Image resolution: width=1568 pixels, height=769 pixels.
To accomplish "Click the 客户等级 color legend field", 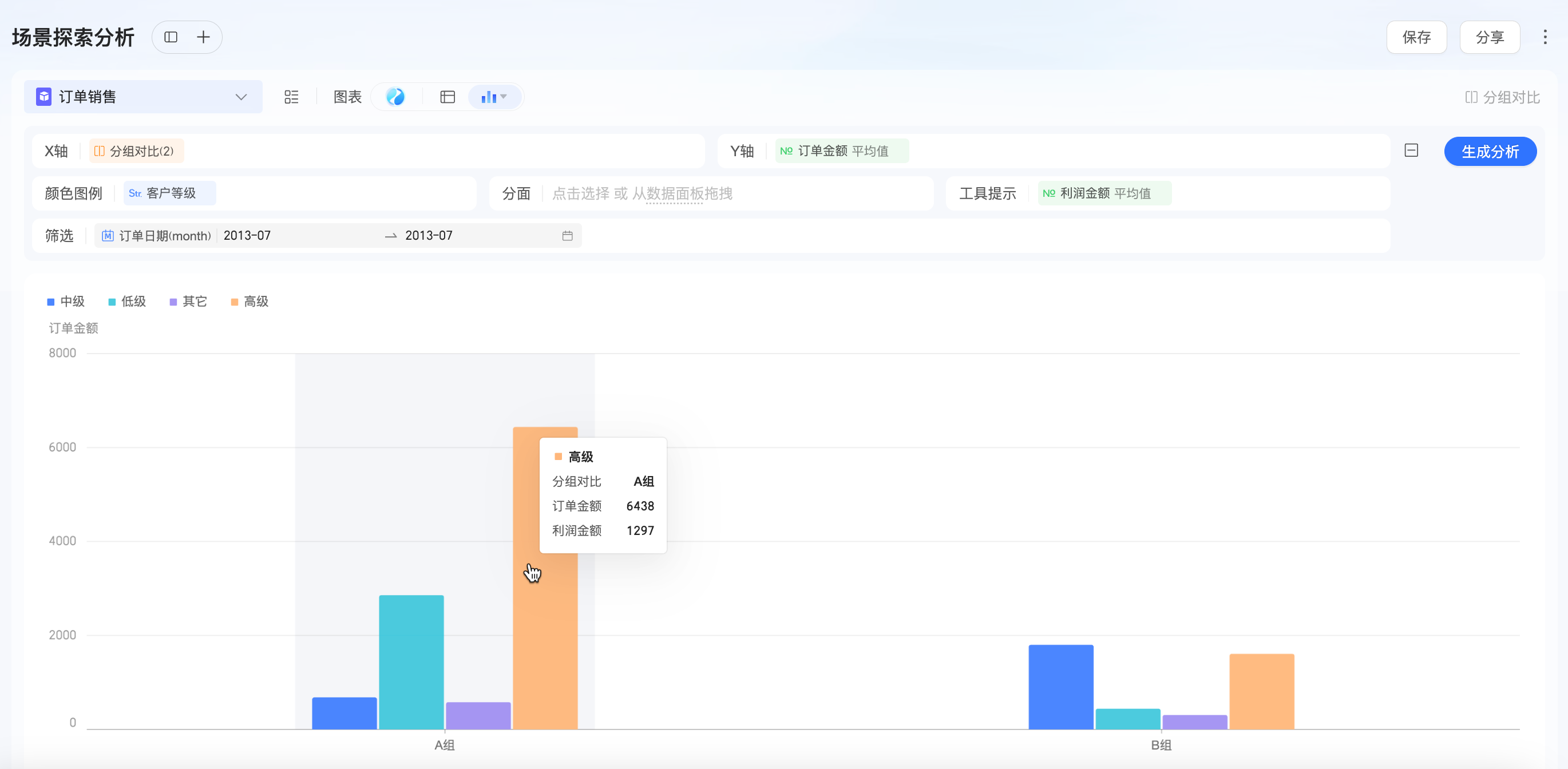I will coord(169,193).
